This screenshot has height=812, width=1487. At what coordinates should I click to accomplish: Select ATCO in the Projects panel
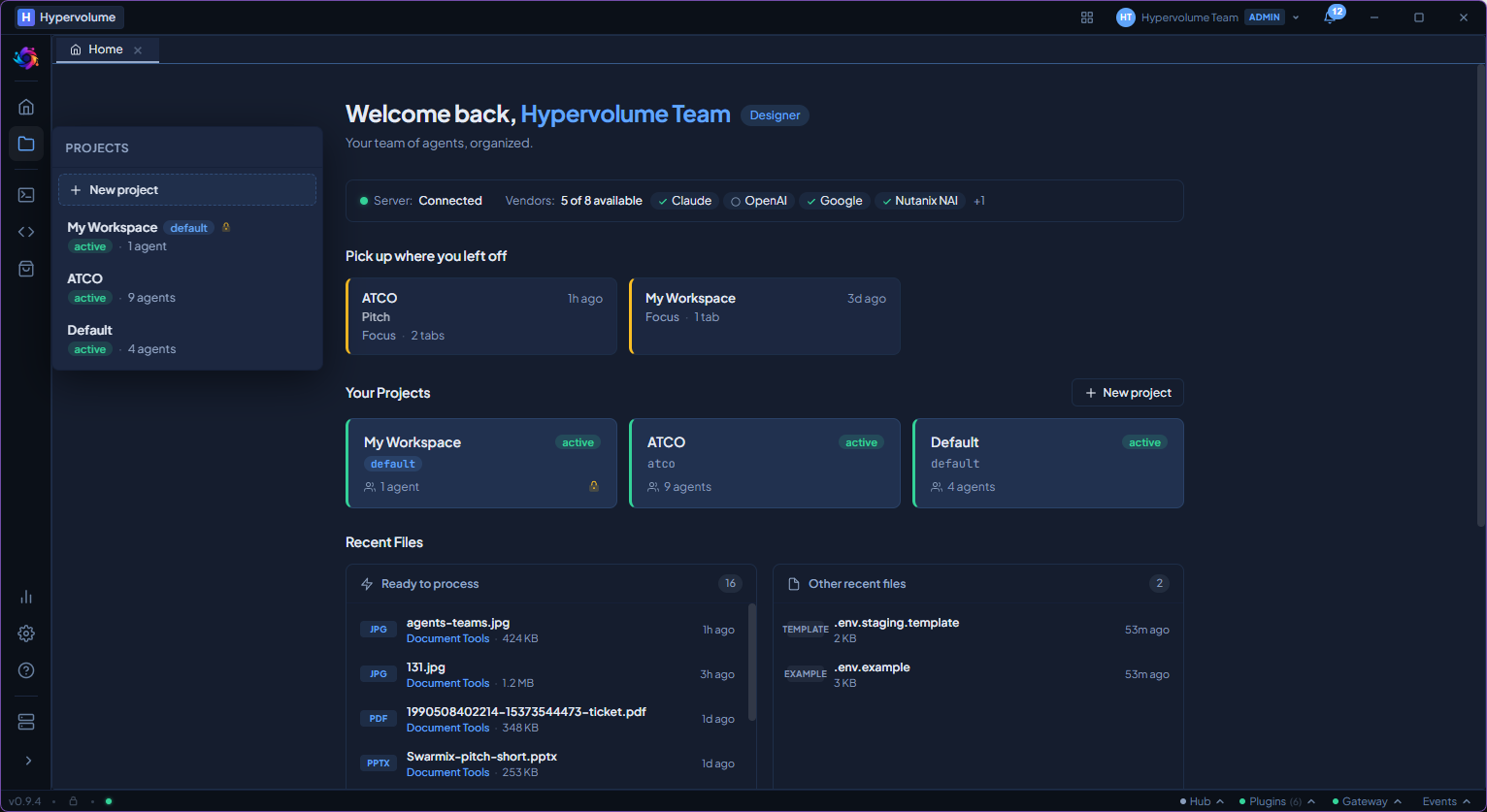[x=187, y=288]
